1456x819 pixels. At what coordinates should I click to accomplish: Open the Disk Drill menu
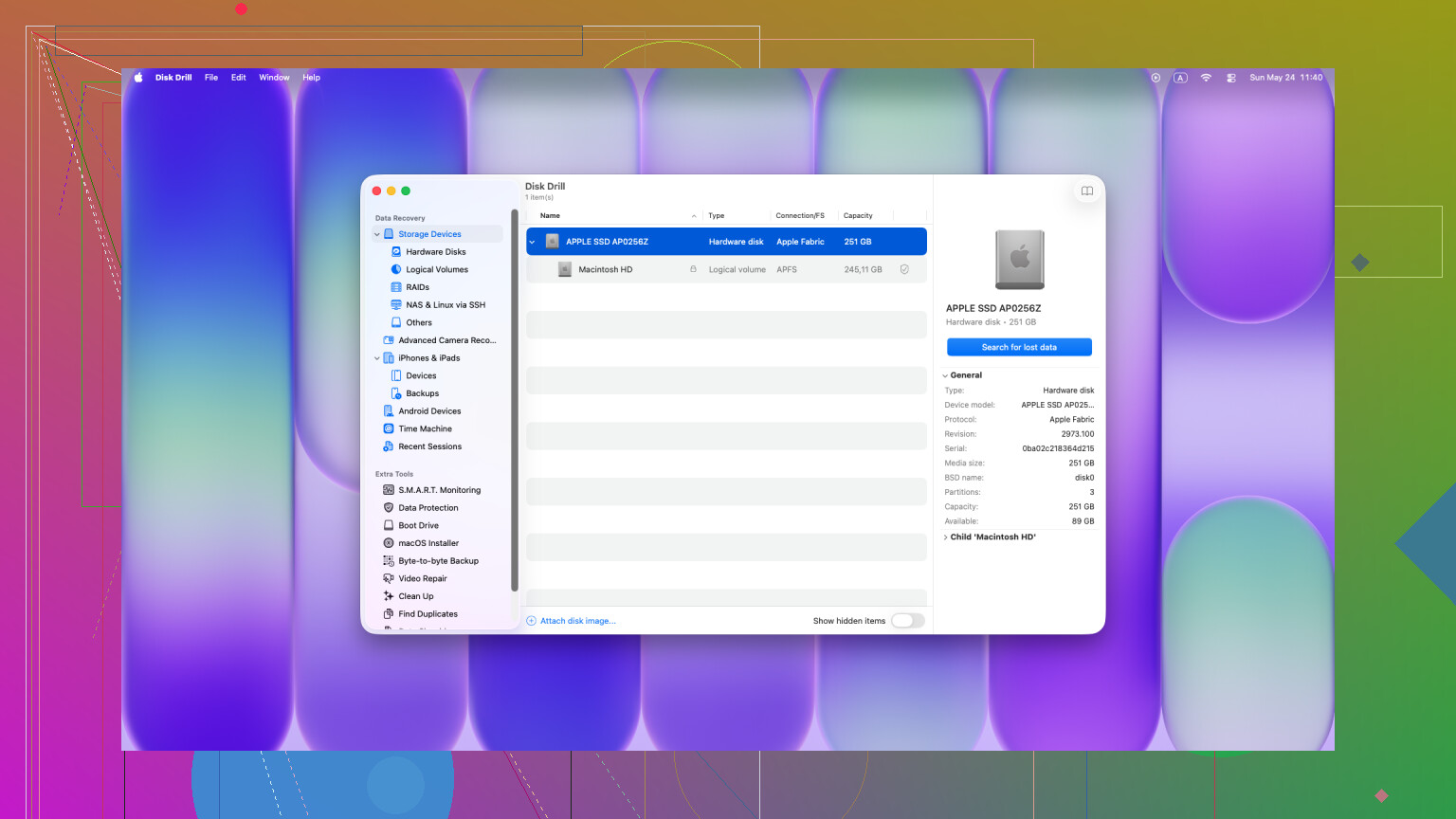pos(173,78)
